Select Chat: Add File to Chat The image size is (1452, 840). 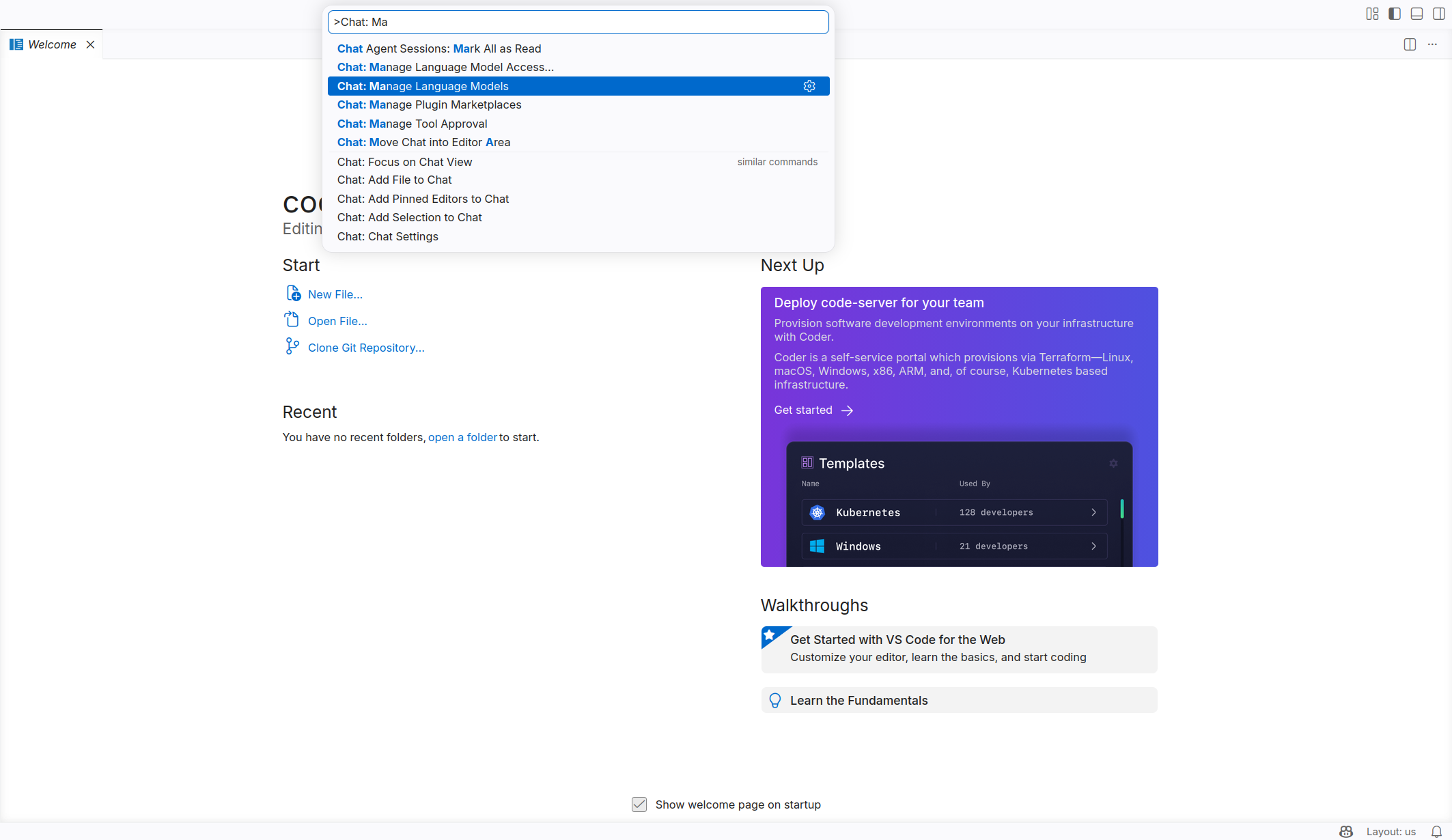578,180
